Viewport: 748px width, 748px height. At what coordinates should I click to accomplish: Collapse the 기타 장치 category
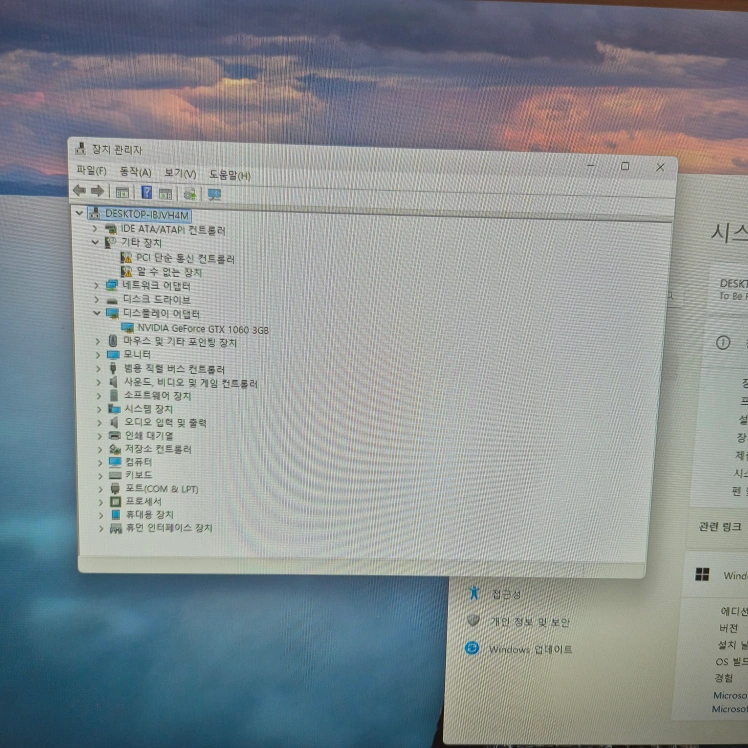coord(95,242)
